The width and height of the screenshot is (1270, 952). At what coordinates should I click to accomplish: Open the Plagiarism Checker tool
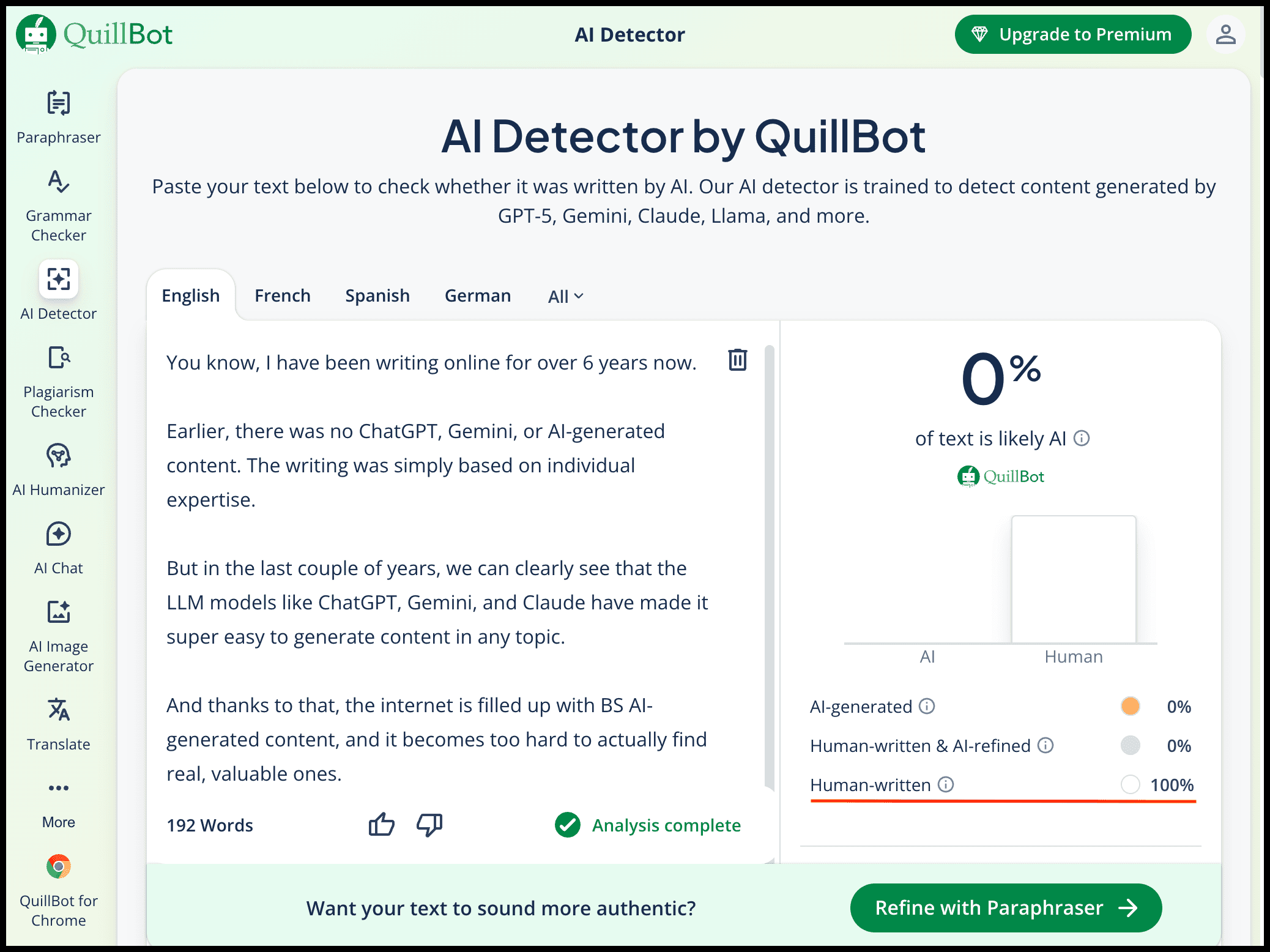[x=59, y=383]
